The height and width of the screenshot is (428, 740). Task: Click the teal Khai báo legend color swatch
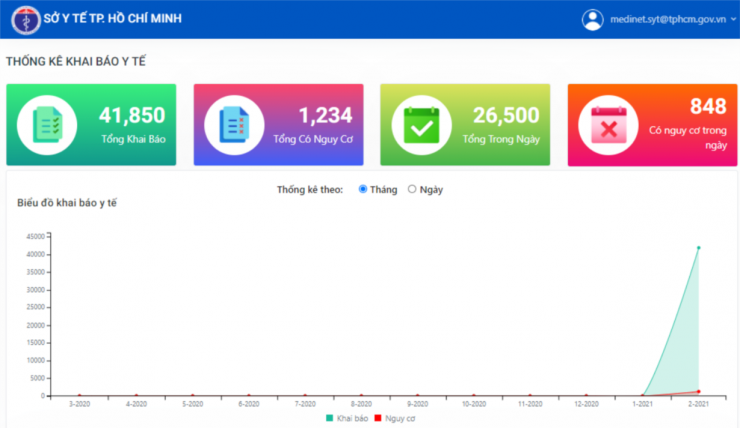tap(330, 417)
